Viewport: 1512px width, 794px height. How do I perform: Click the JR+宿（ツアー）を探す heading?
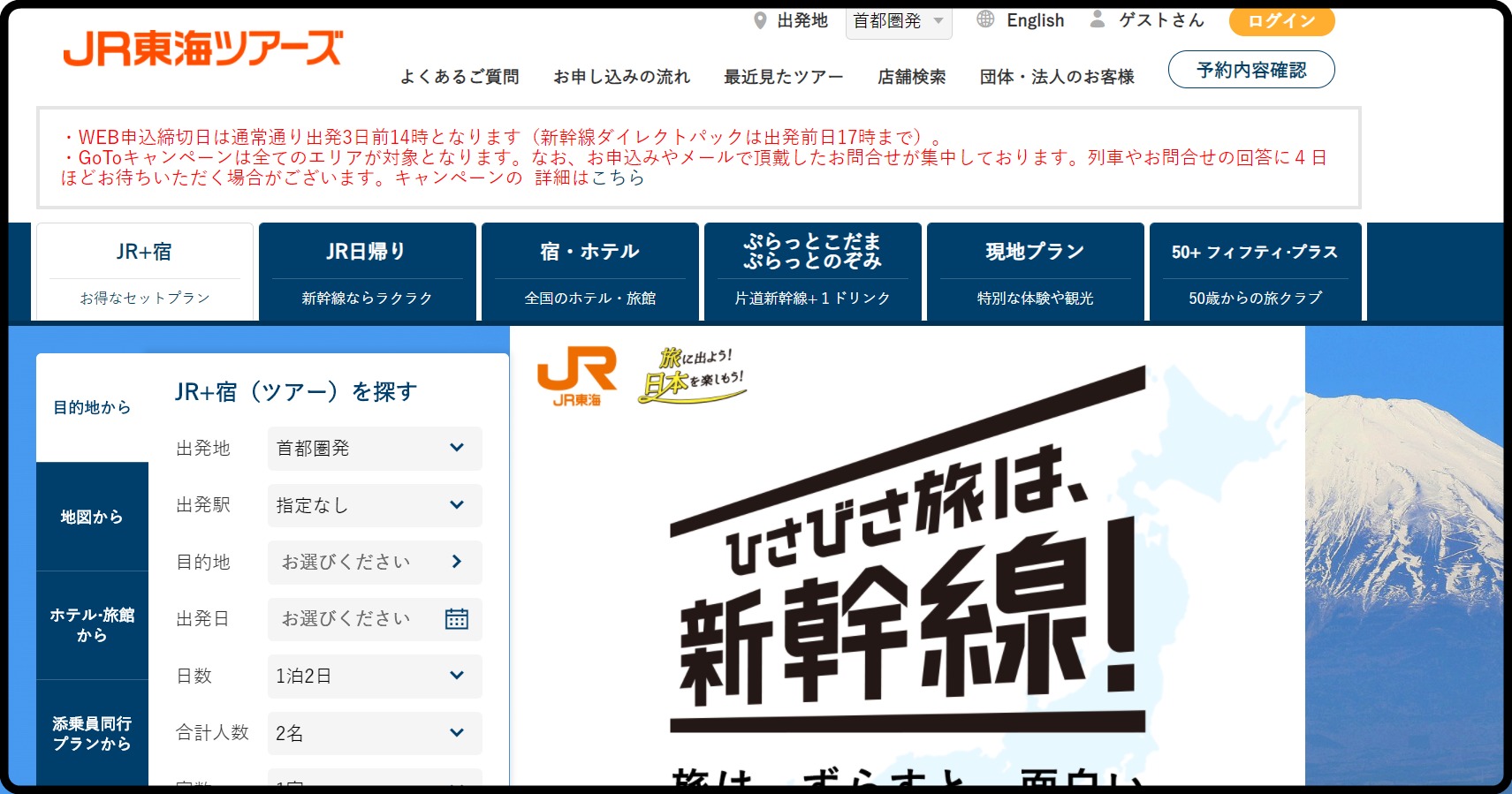(296, 391)
